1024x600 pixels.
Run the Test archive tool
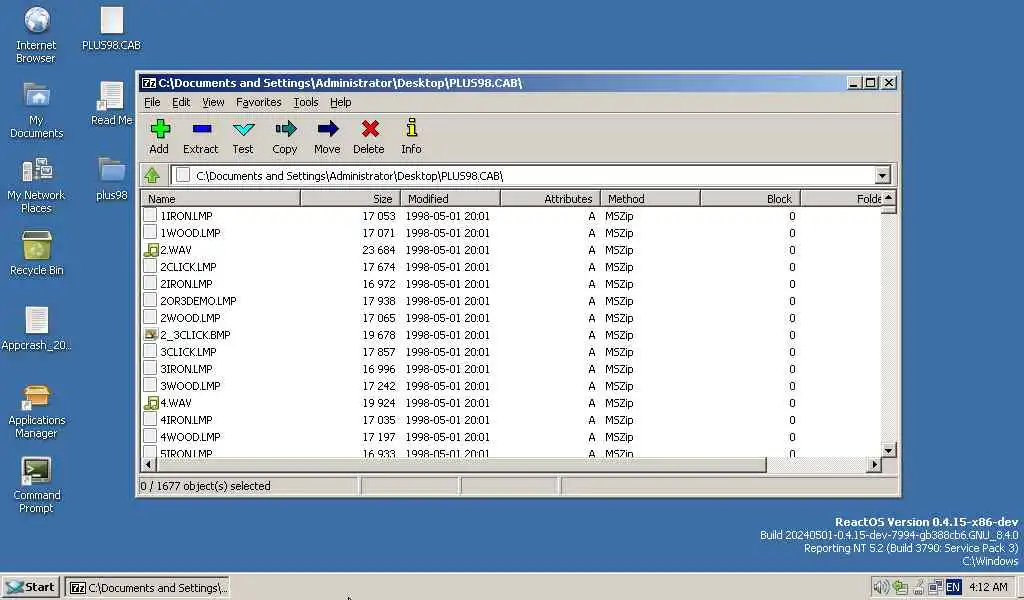click(x=243, y=129)
